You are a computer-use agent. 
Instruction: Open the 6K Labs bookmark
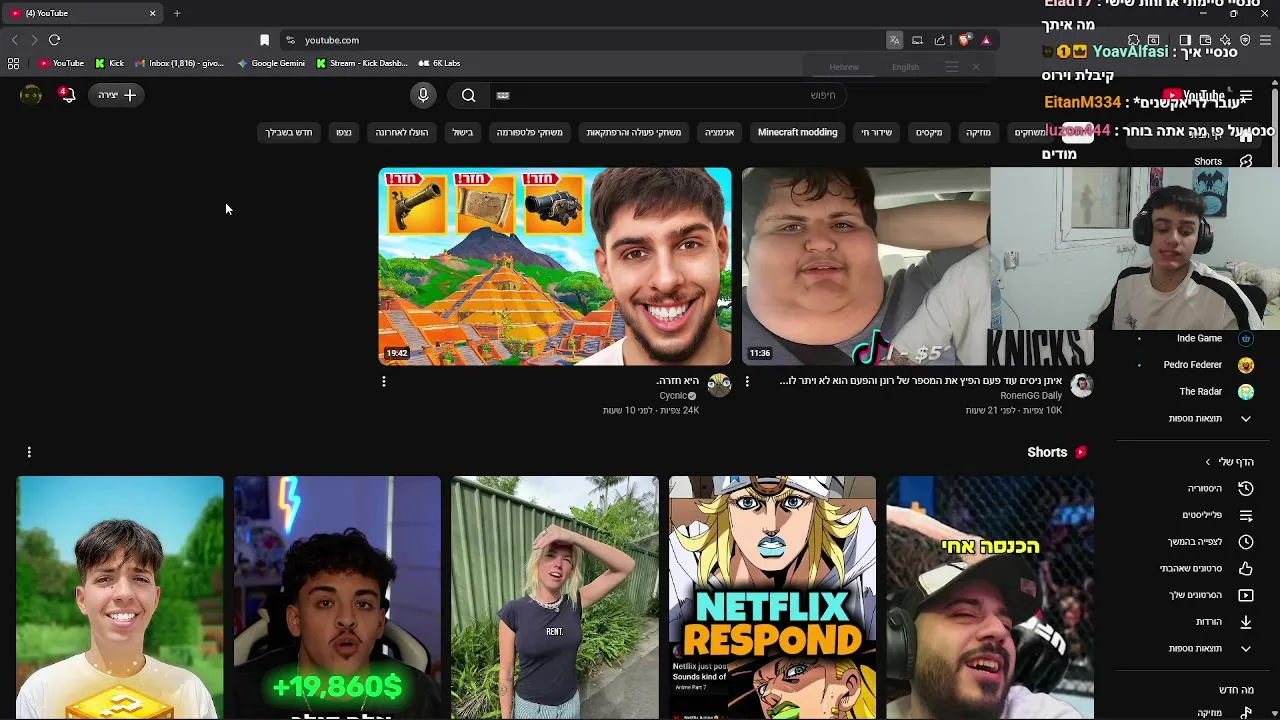[x=439, y=63]
